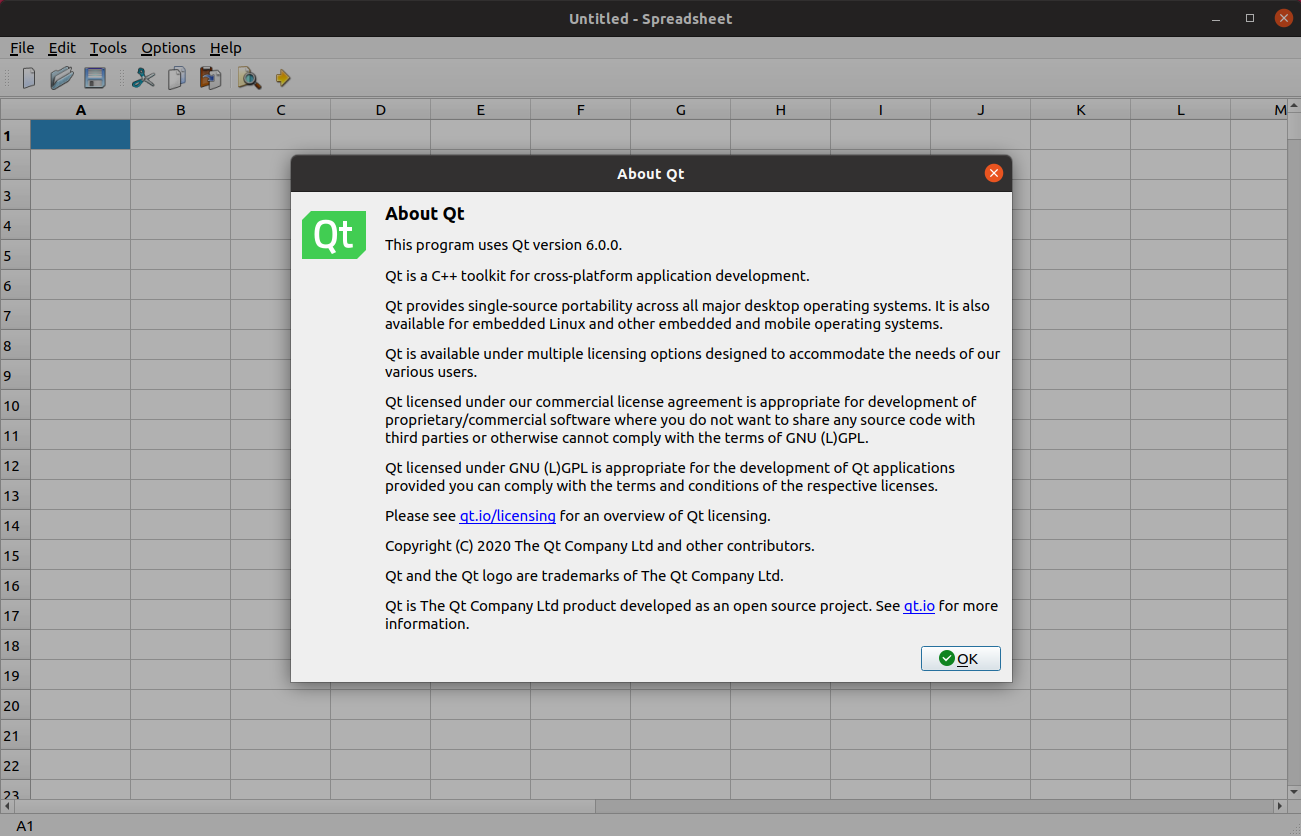Close the About Qt dialog
Image resolution: width=1301 pixels, height=836 pixels.
click(x=993, y=173)
